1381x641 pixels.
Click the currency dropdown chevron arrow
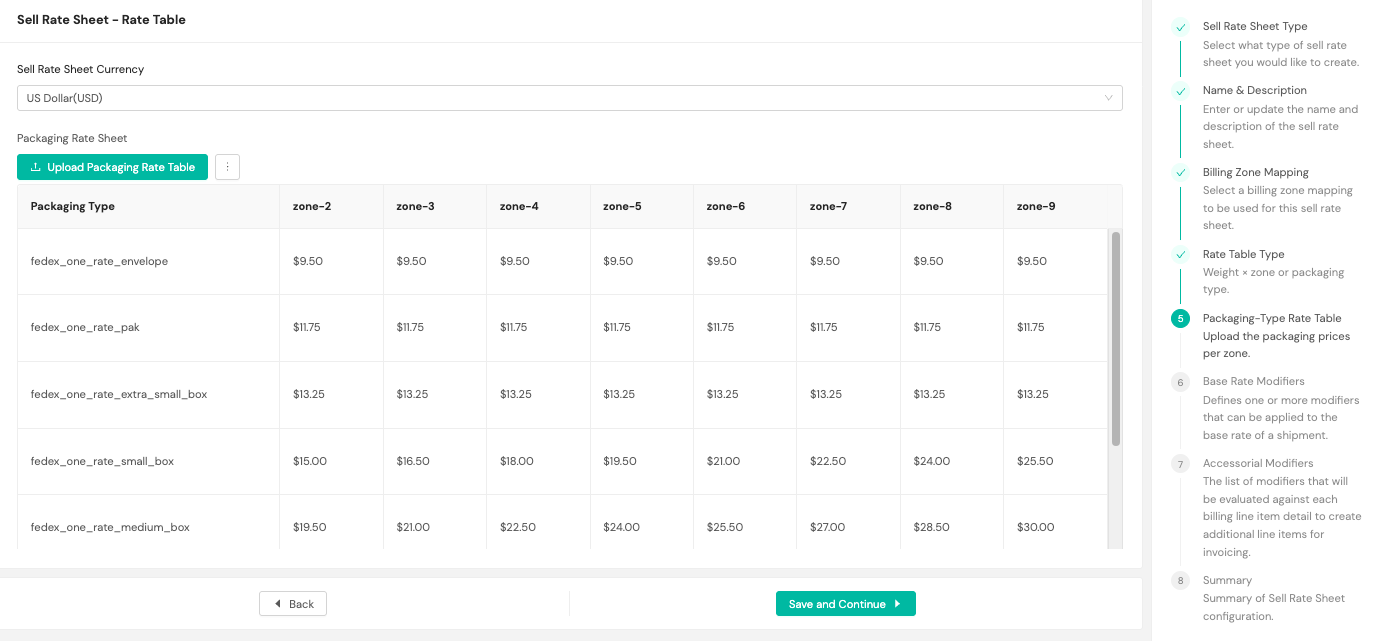1108,98
